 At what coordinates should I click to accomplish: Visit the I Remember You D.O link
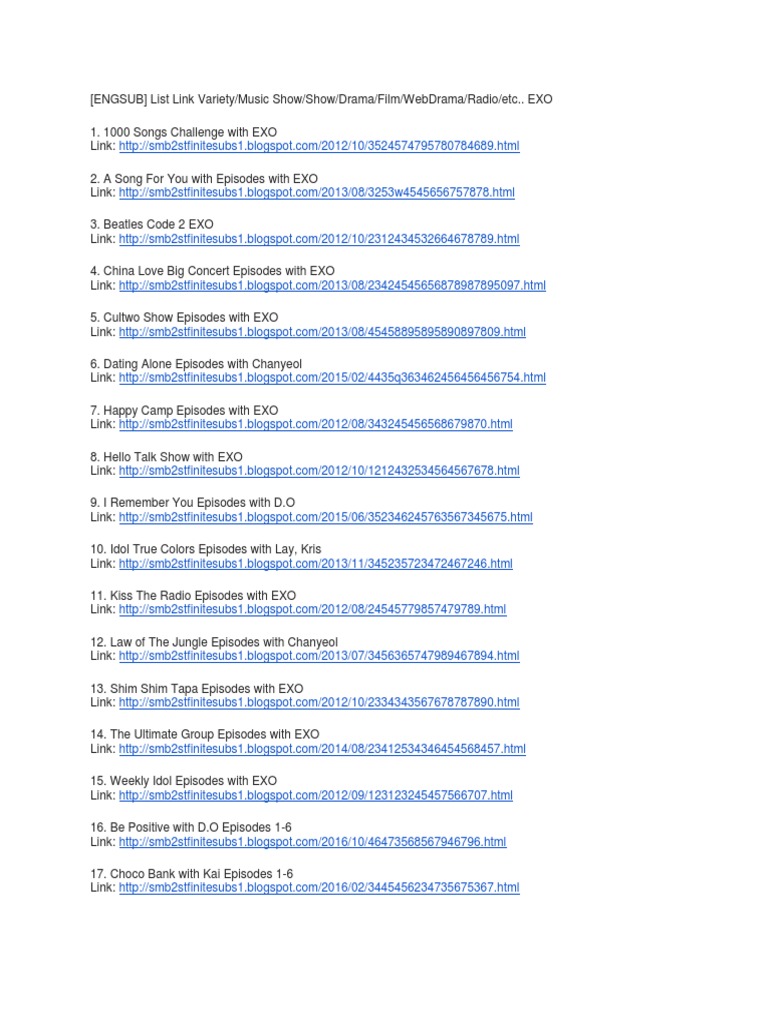[326, 517]
